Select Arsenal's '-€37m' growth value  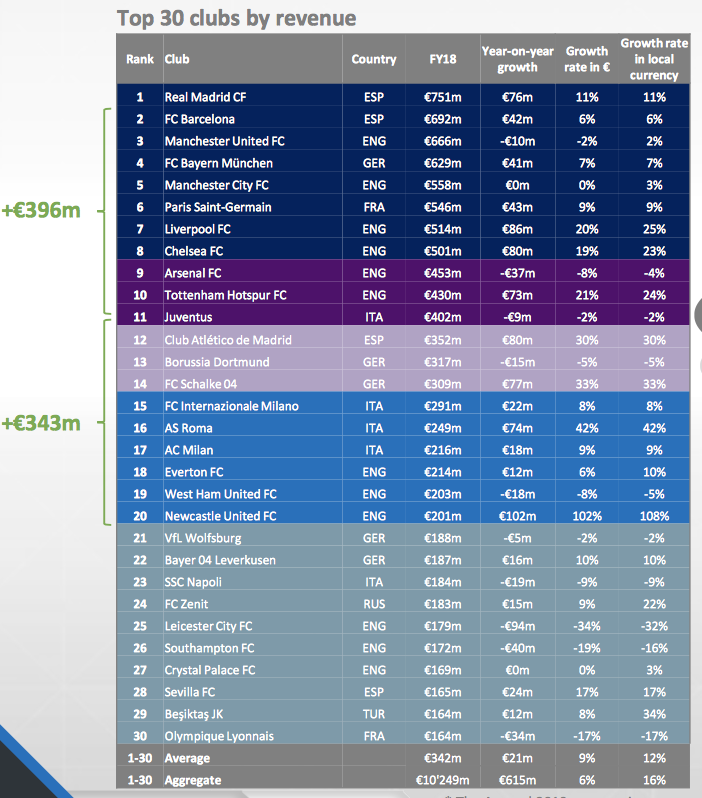(x=517, y=273)
